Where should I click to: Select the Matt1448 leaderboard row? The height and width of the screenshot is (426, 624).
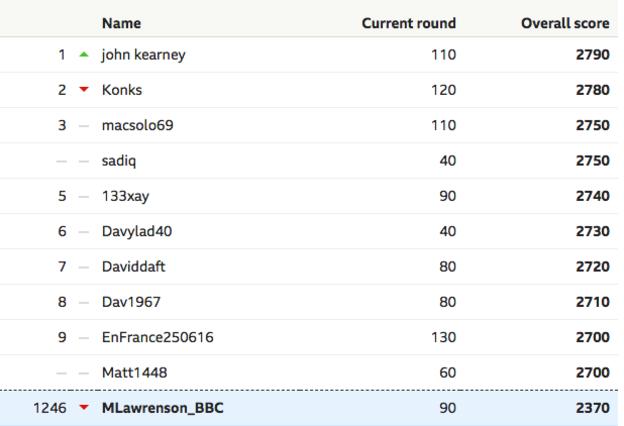[x=309, y=373]
